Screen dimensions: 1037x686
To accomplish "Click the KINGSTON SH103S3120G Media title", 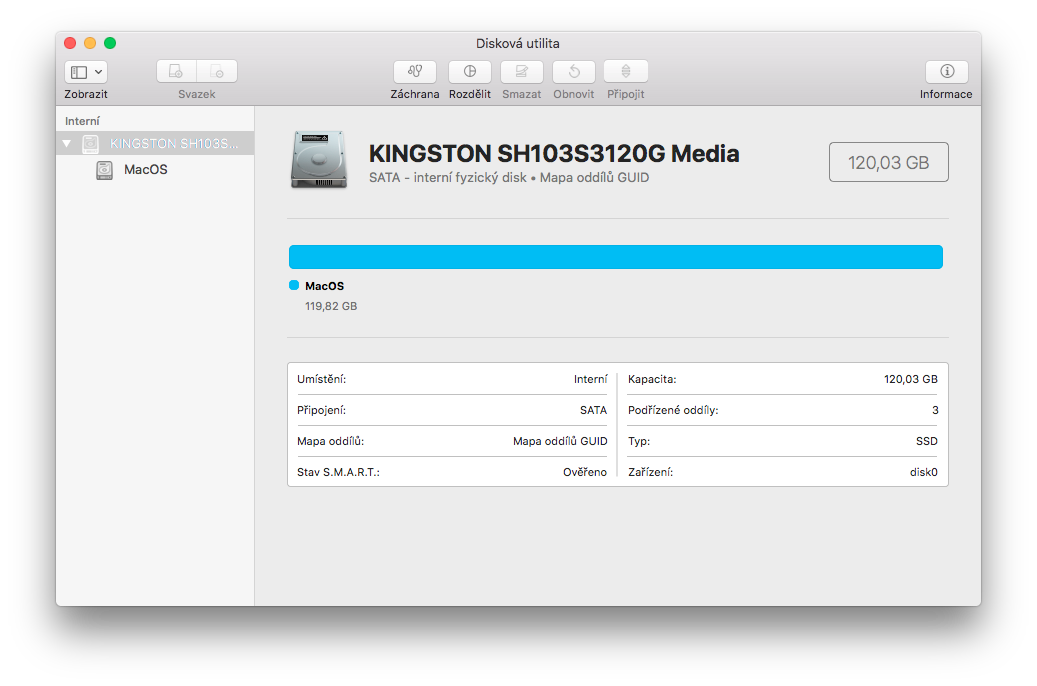I will pyautogui.click(x=554, y=153).
